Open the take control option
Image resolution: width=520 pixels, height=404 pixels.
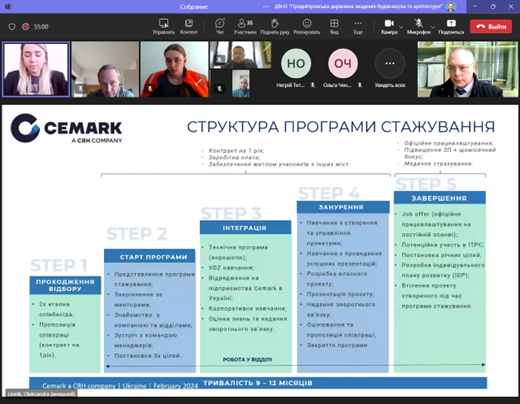click(163, 26)
